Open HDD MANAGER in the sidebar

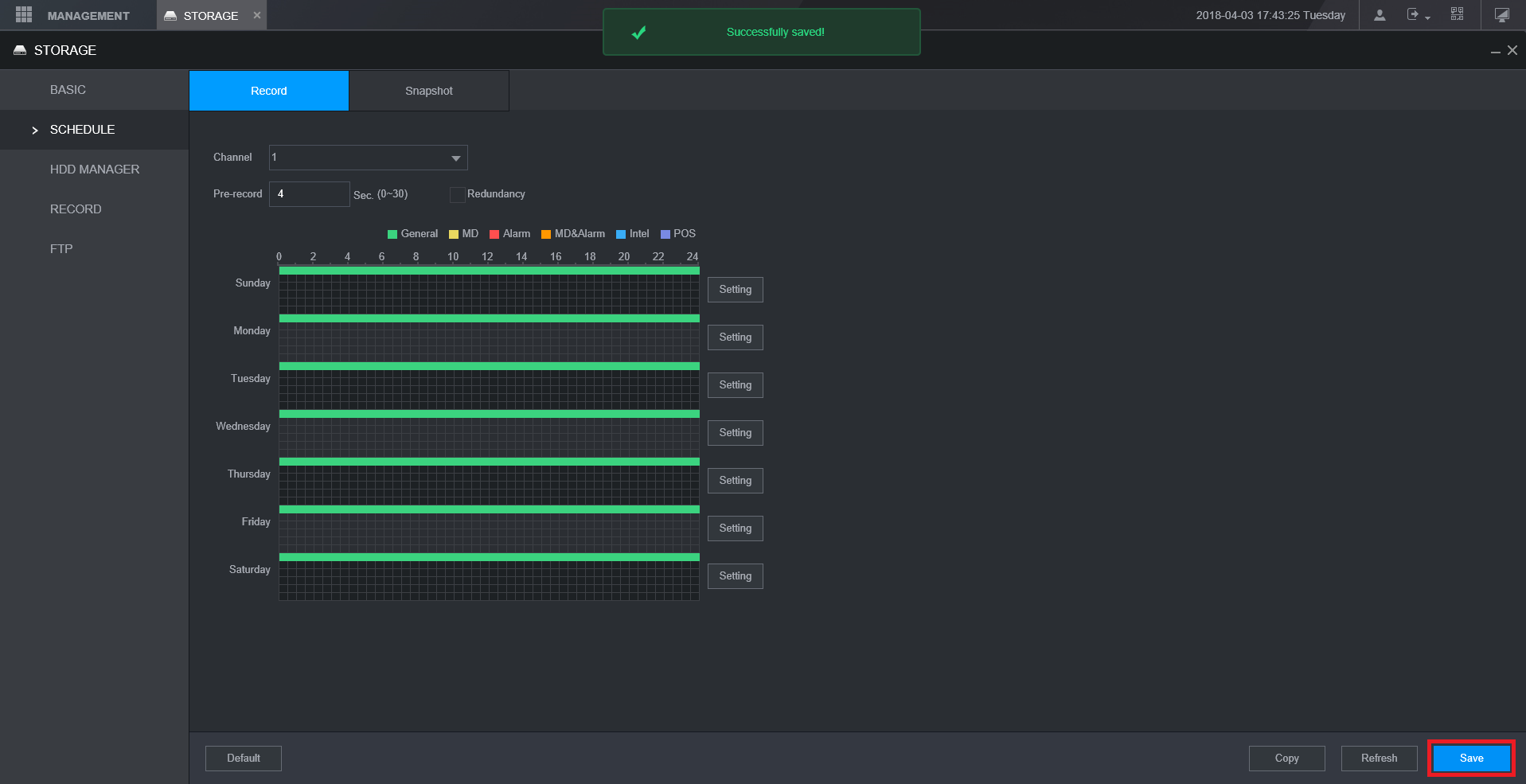[94, 170]
